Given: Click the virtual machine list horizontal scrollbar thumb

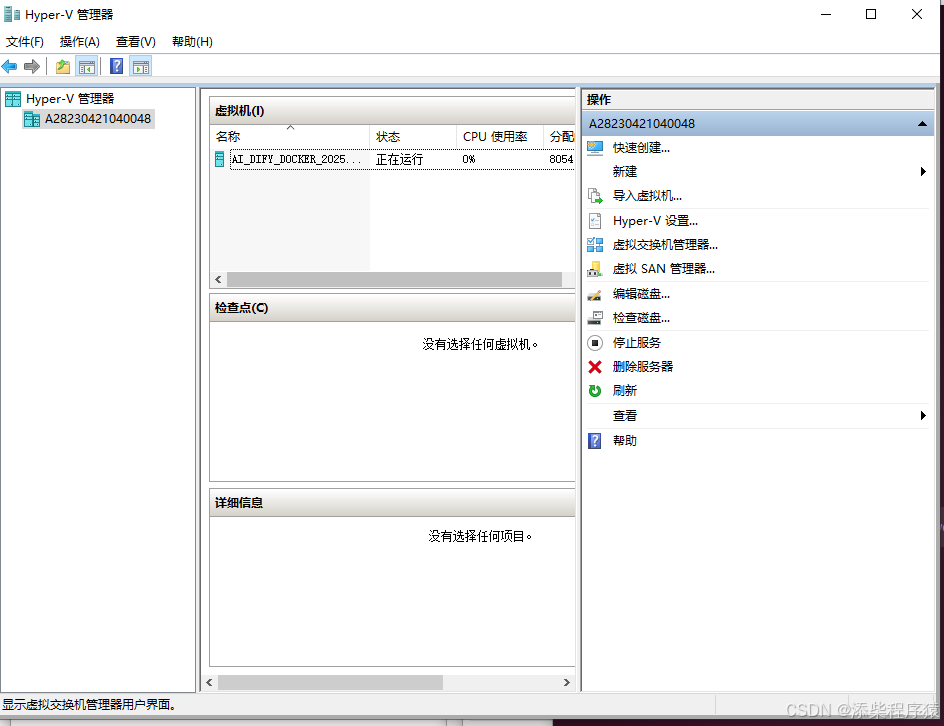Looking at the screenshot, I should point(394,279).
